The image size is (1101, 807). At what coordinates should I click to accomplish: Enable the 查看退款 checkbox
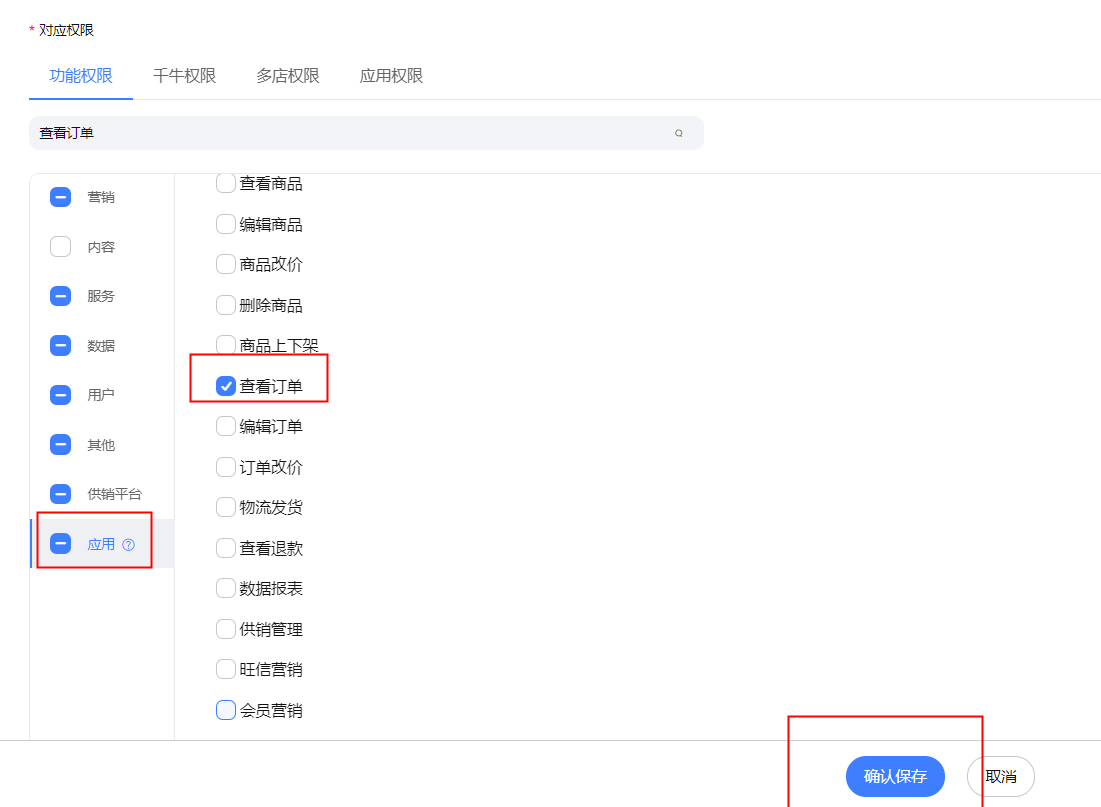point(226,548)
